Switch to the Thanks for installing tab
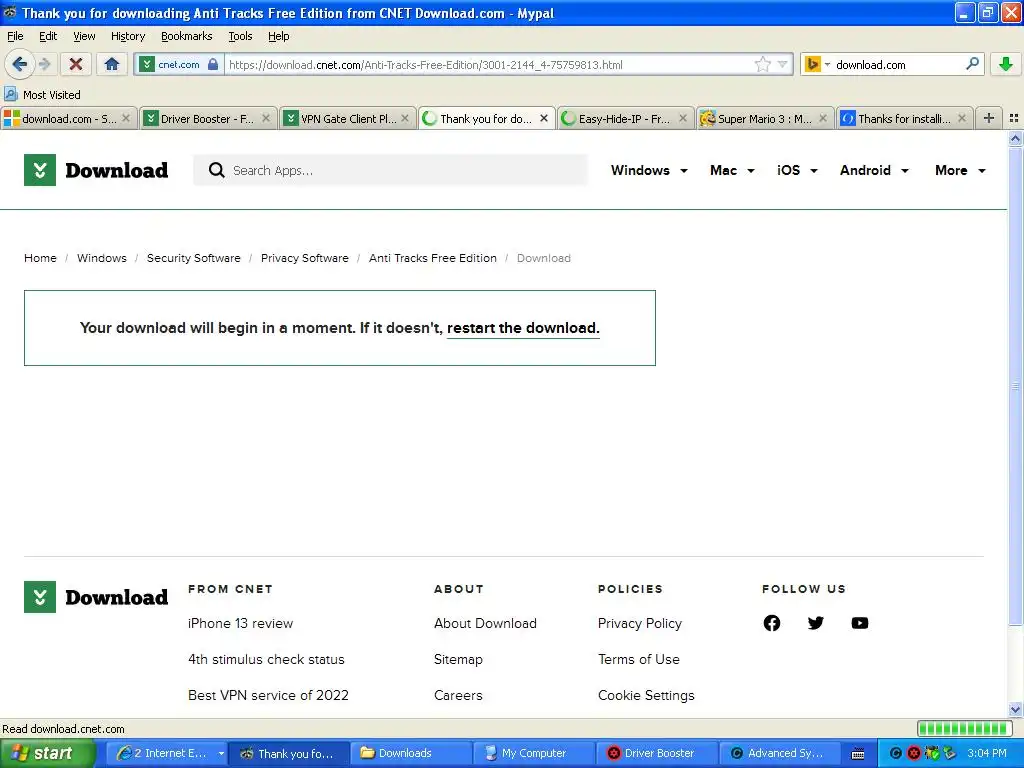 click(x=904, y=118)
